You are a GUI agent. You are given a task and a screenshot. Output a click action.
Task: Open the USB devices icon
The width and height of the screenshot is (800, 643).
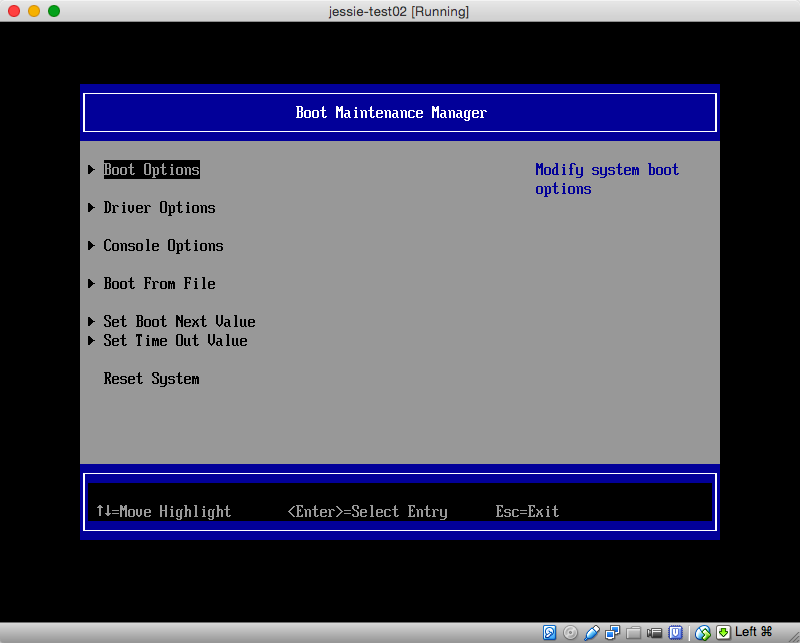[x=591, y=633]
